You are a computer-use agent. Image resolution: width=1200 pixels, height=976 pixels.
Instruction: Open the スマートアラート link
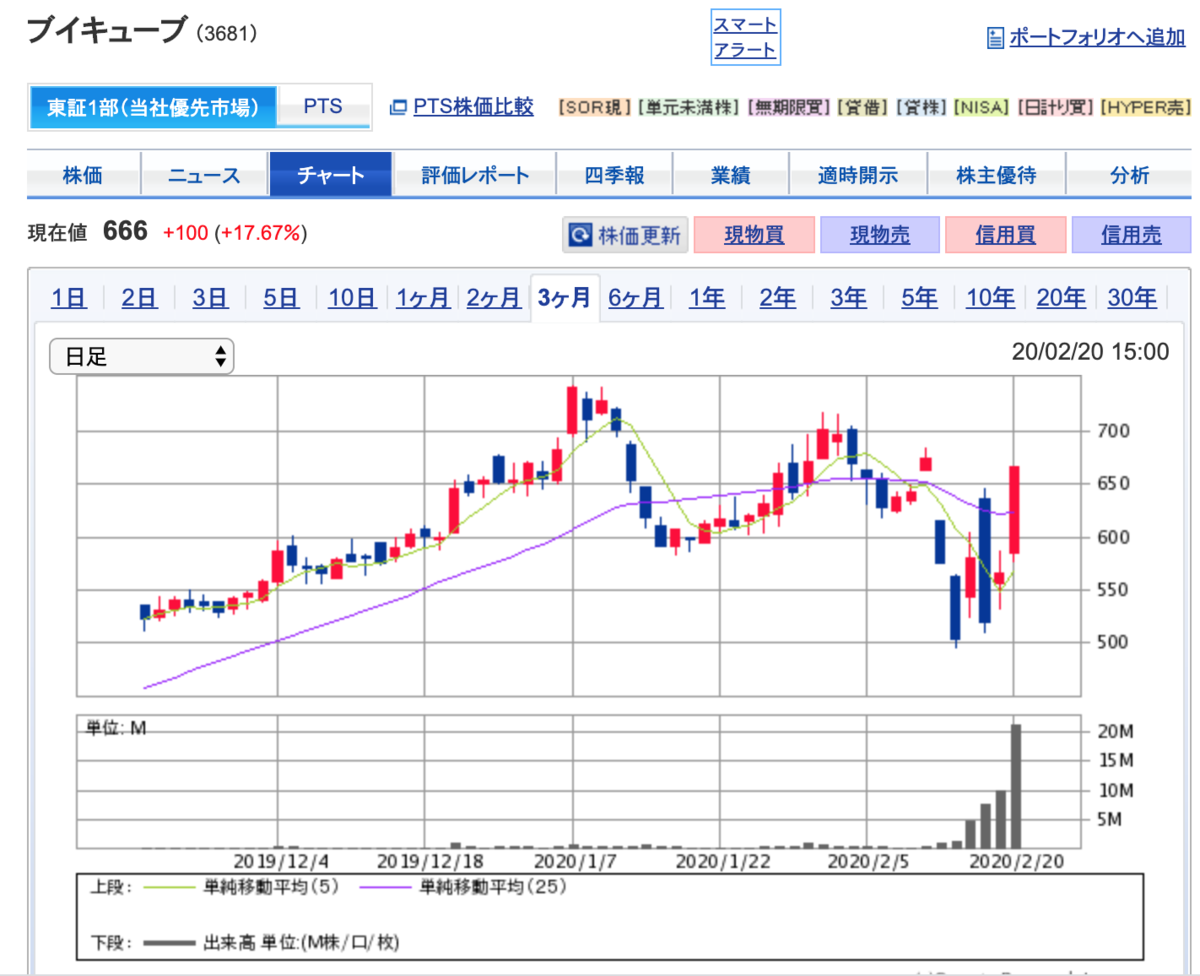pyautogui.click(x=745, y=38)
